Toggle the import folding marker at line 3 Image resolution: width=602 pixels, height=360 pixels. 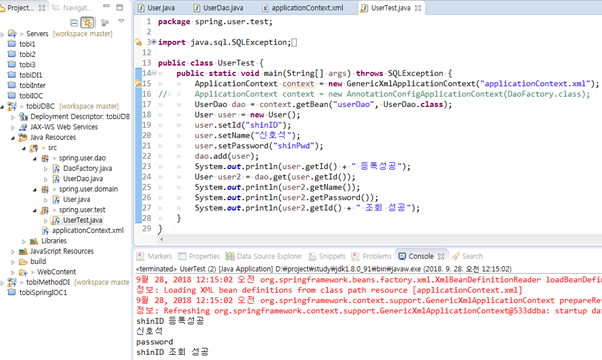pos(154,42)
